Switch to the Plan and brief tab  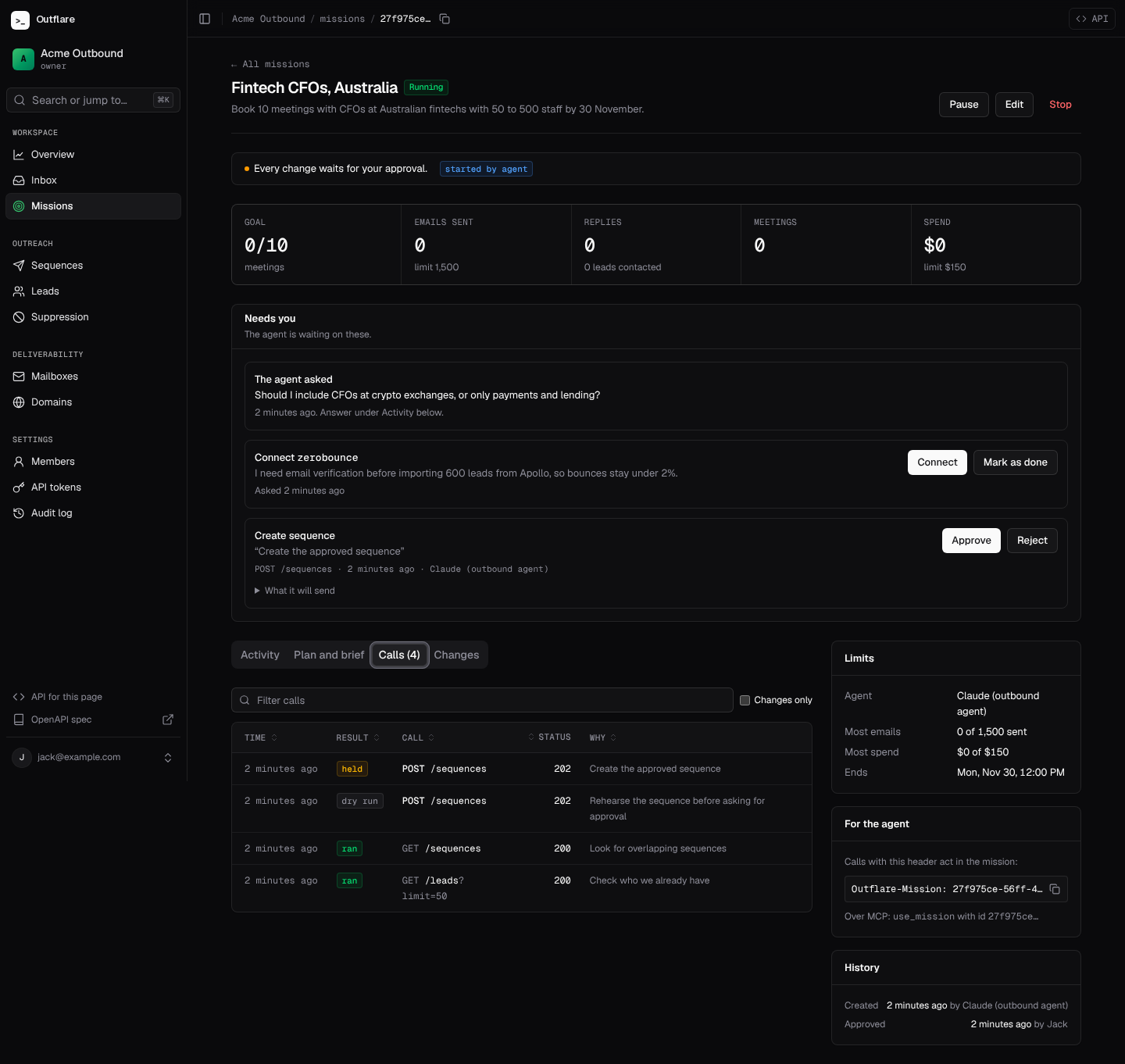(x=329, y=655)
